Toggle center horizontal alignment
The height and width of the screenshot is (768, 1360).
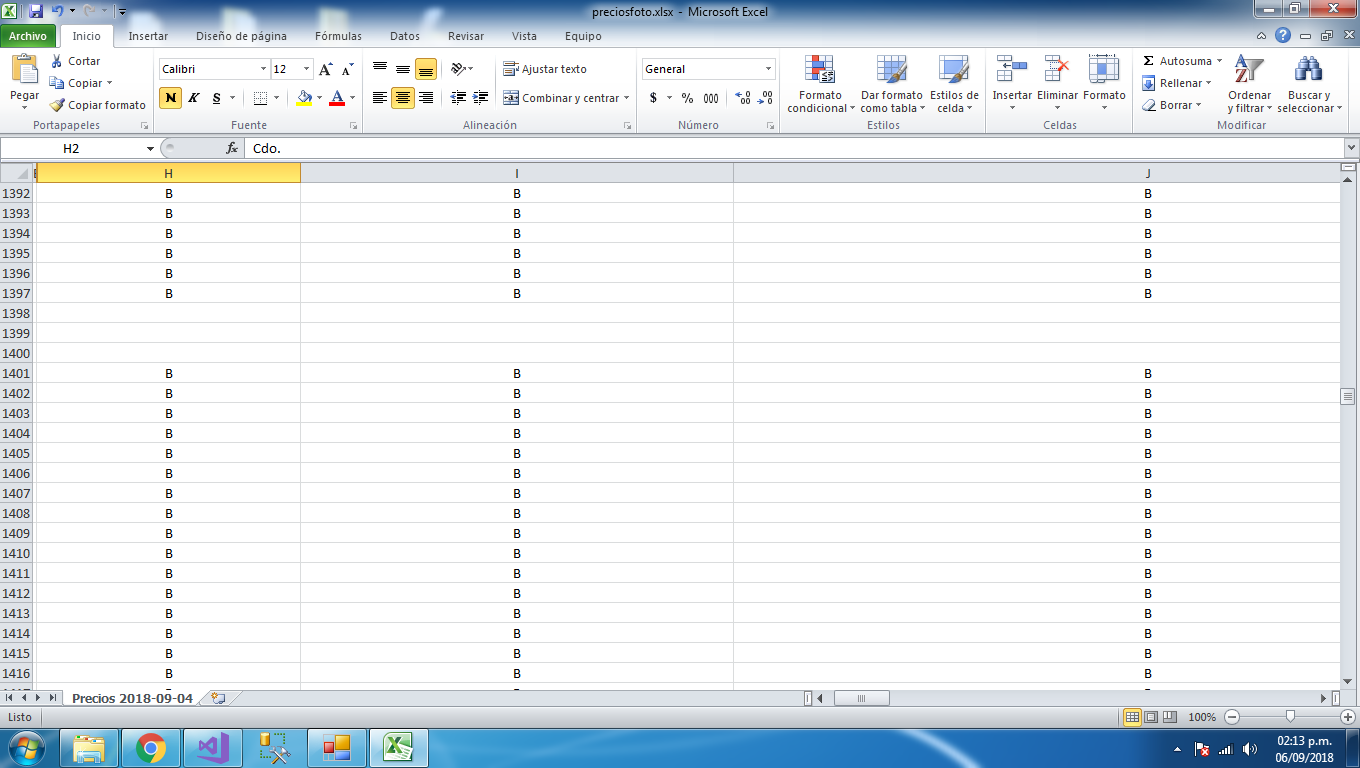click(x=403, y=98)
